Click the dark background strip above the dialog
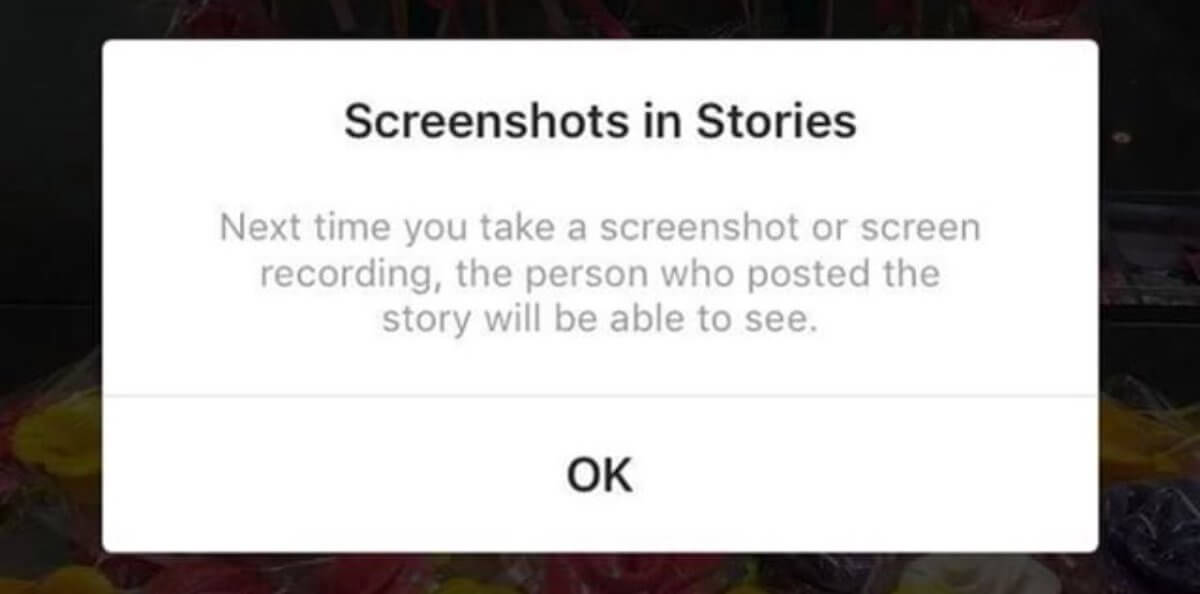This screenshot has width=1200, height=594. [x=600, y=19]
